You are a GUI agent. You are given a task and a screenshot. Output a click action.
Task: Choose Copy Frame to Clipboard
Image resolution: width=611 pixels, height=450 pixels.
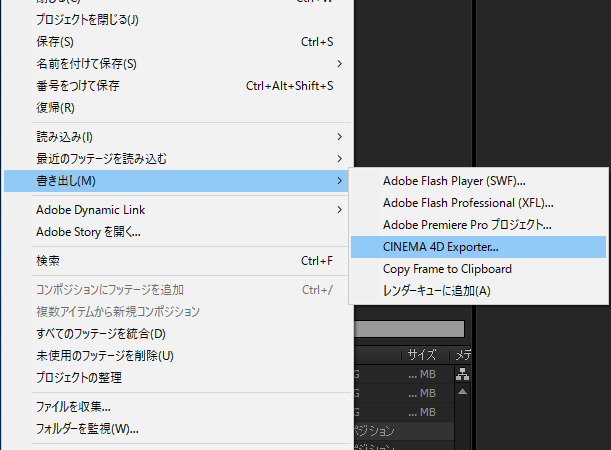[x=479, y=269]
